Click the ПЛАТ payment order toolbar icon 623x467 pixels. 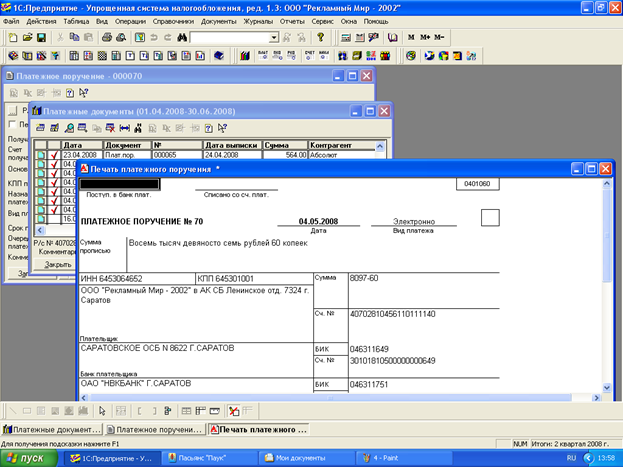tap(263, 56)
